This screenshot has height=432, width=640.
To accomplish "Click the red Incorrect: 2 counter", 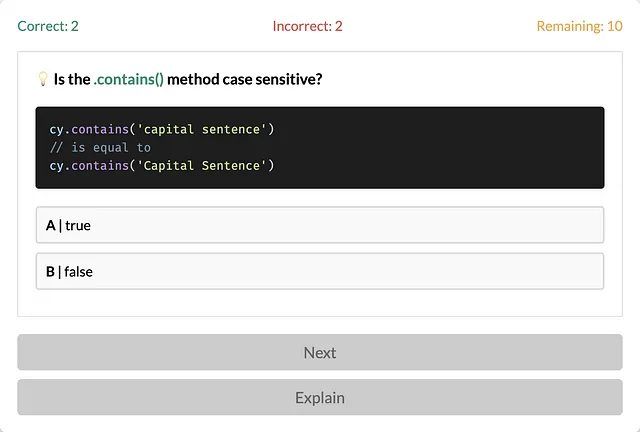I will click(x=307, y=26).
